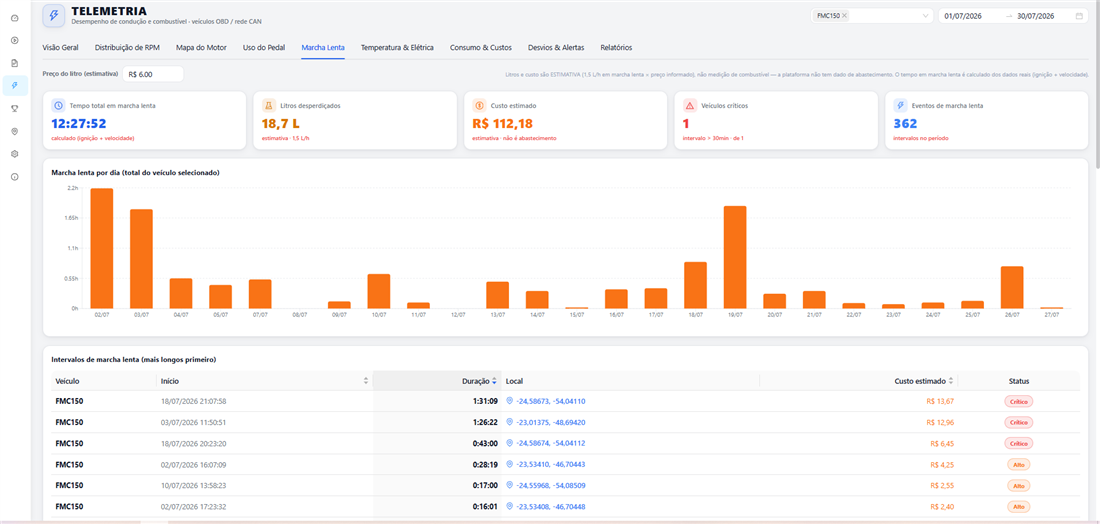The image size is (1100, 524).
Task: Open the map pin icon in sidebar
Action: [15, 131]
